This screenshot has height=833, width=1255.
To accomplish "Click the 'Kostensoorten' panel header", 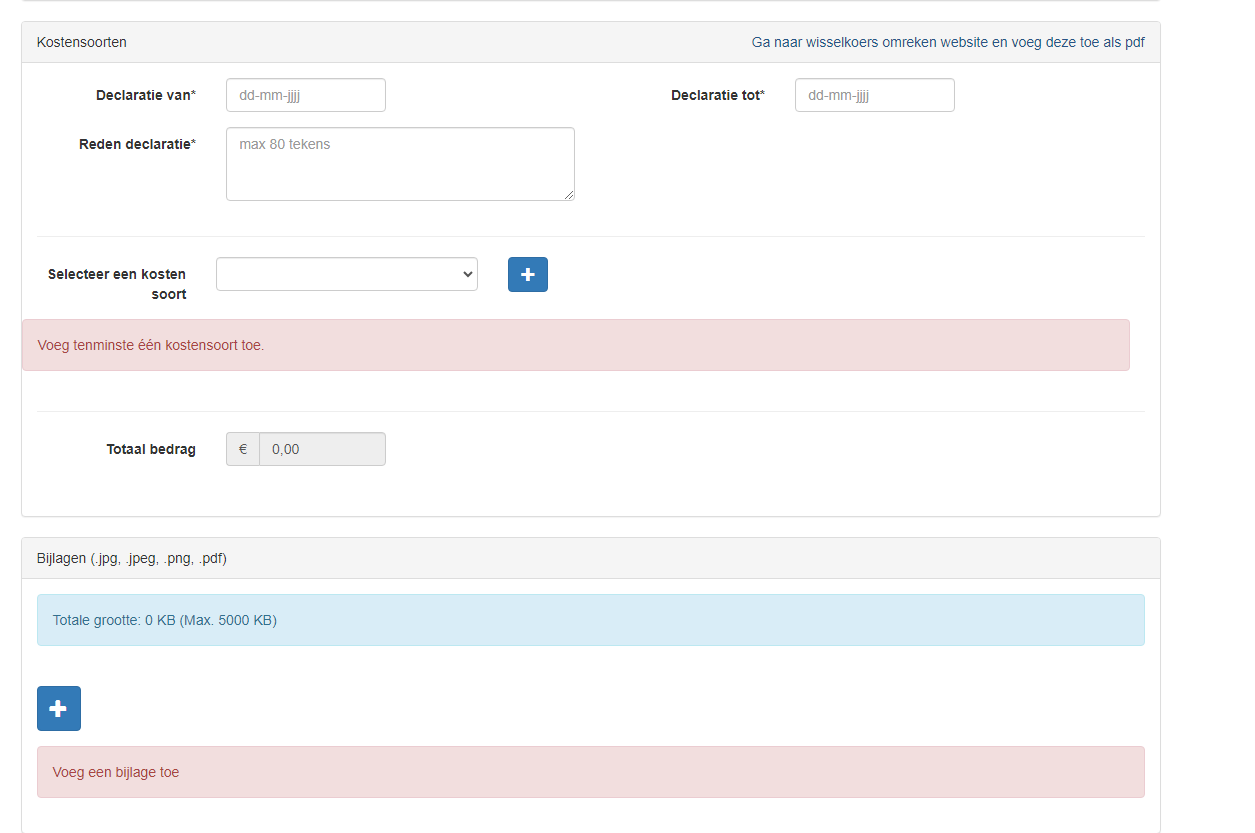I will 82,42.
